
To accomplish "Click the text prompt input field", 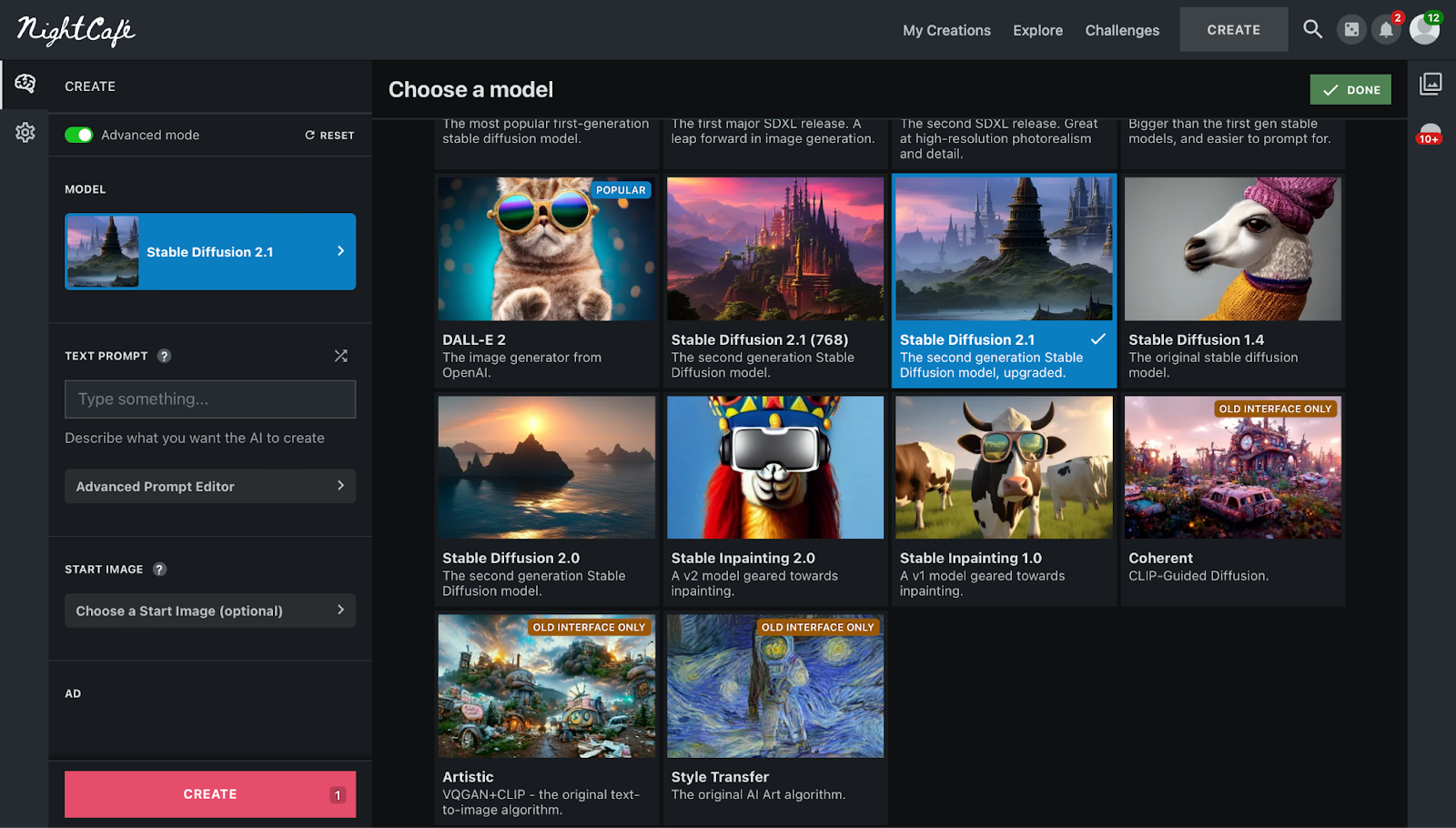I will tap(210, 399).
